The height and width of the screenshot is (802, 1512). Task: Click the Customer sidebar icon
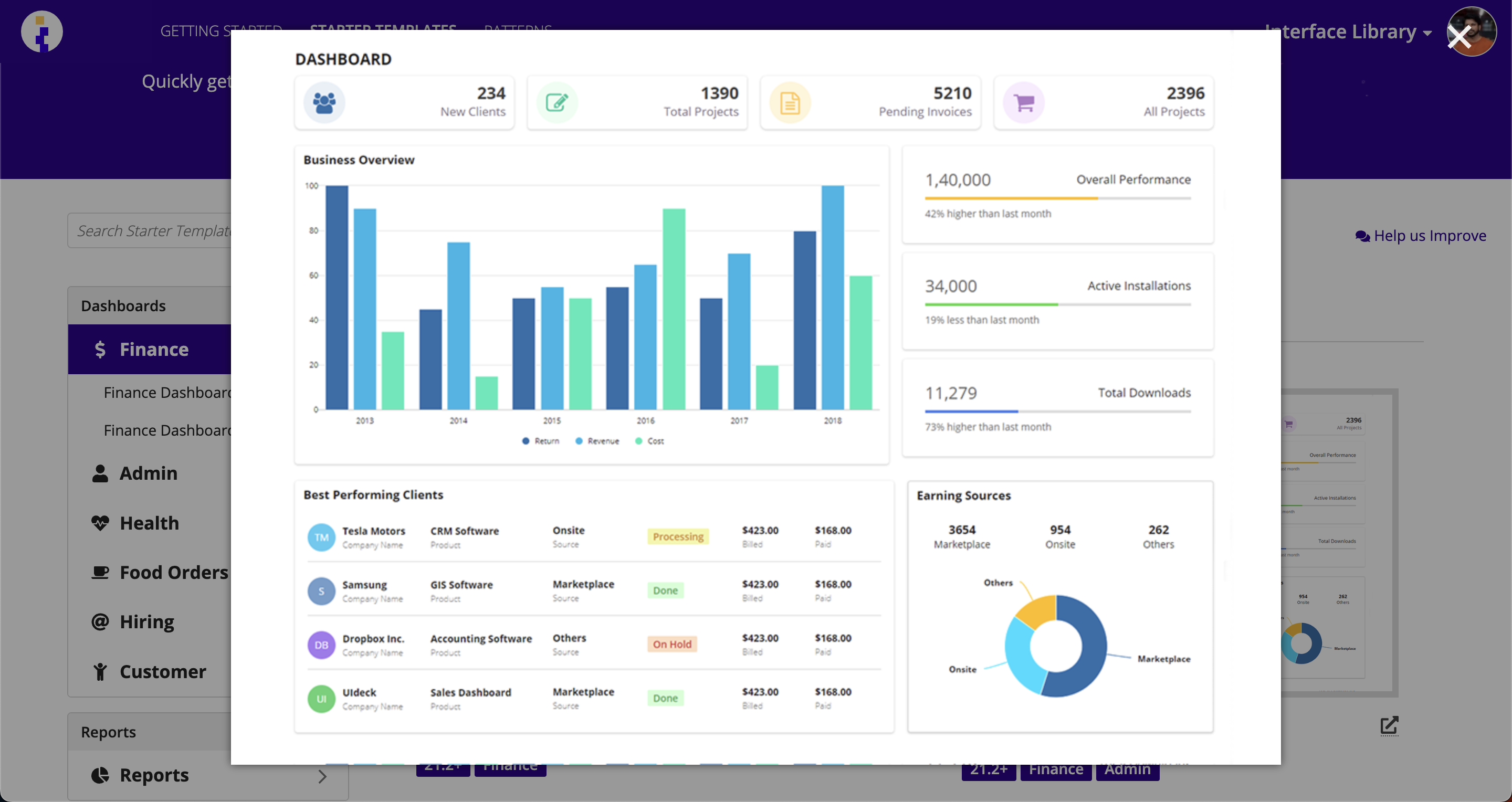(100, 671)
